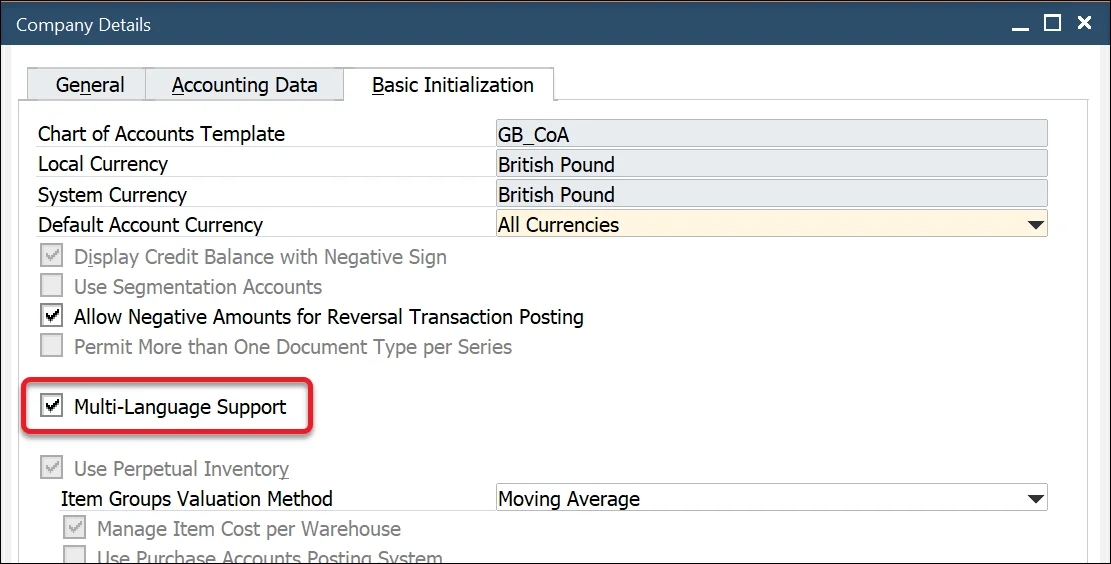This screenshot has height=564, width=1111.
Task: Toggle Manage Item Cost per Warehouse checkbox
Action: click(75, 529)
